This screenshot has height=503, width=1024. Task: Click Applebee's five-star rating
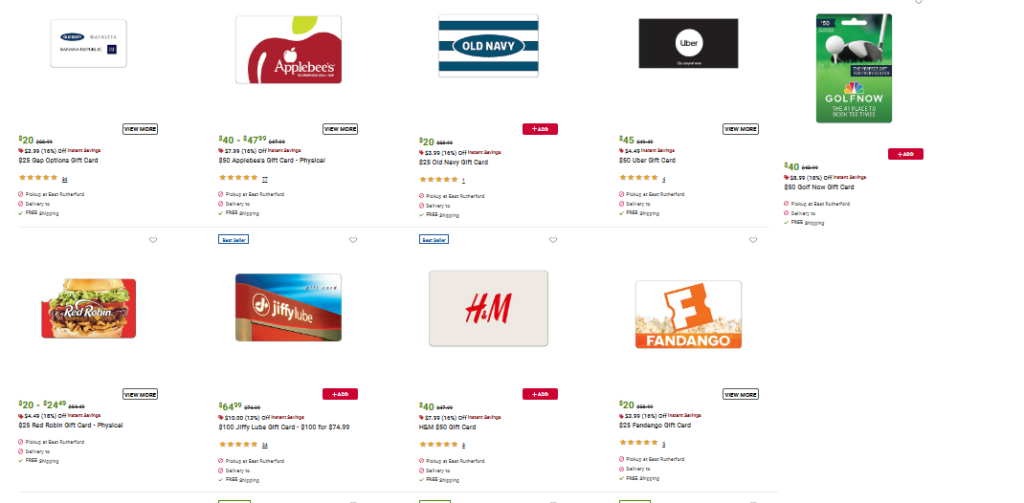238,179
